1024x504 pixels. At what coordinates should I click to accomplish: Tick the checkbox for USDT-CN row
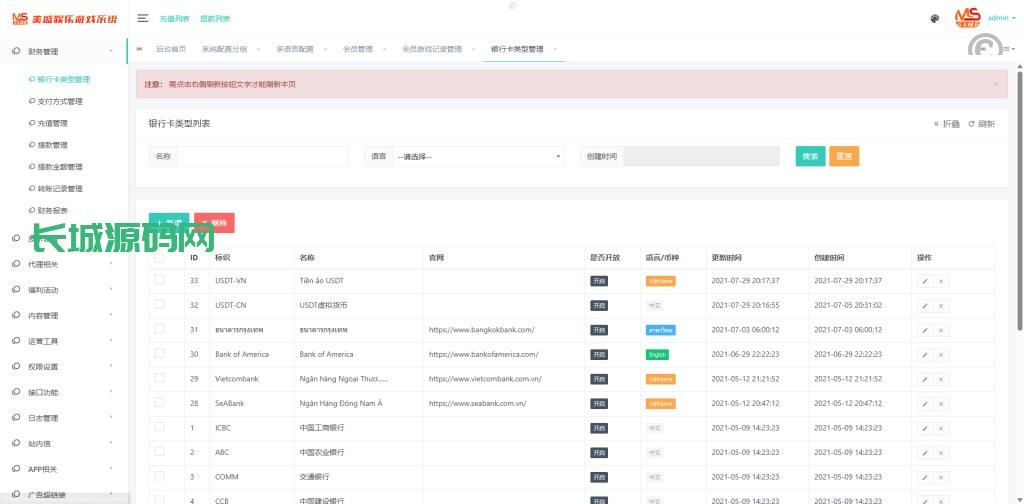pos(160,305)
